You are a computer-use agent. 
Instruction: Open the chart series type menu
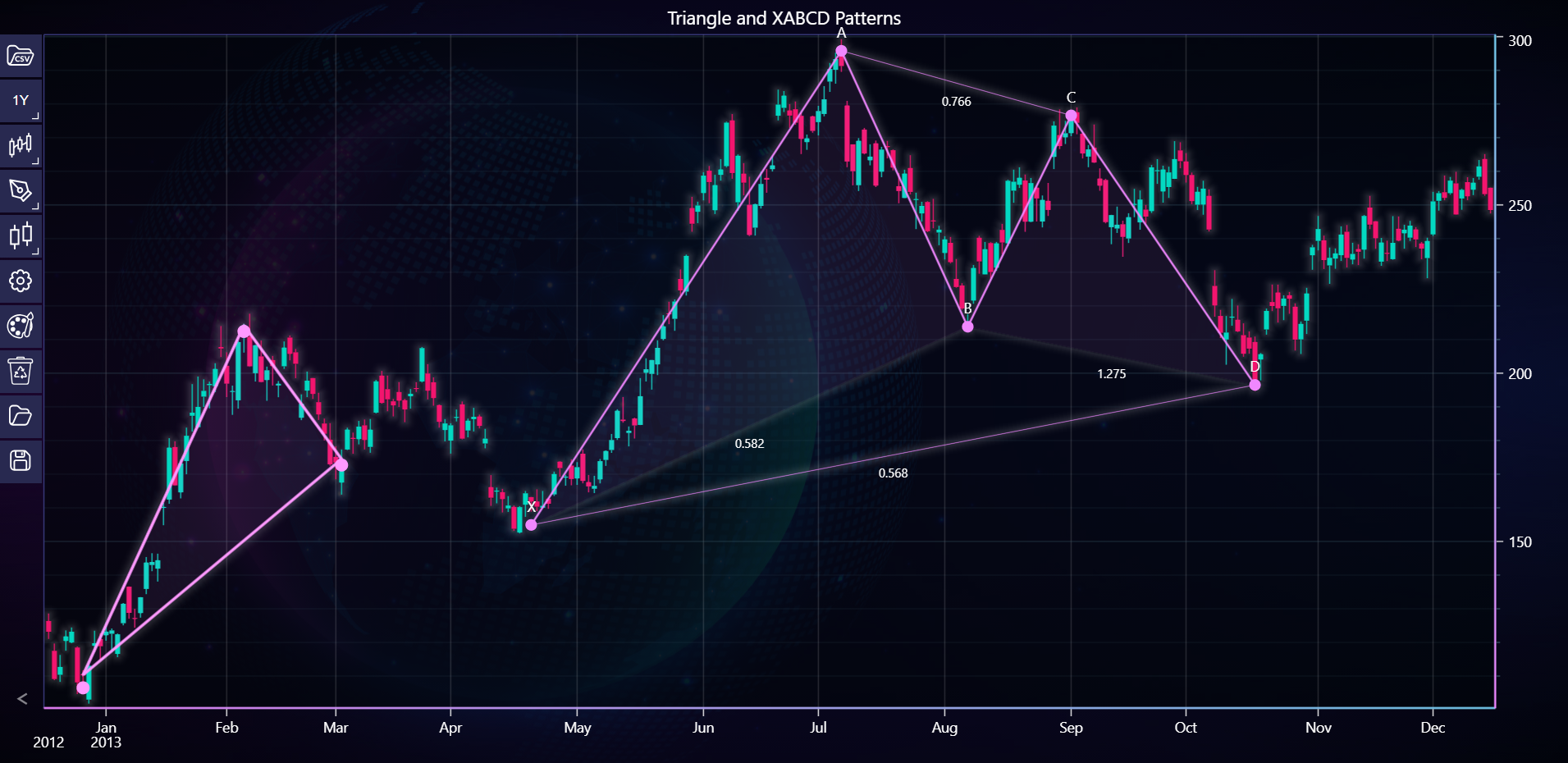tap(21, 146)
